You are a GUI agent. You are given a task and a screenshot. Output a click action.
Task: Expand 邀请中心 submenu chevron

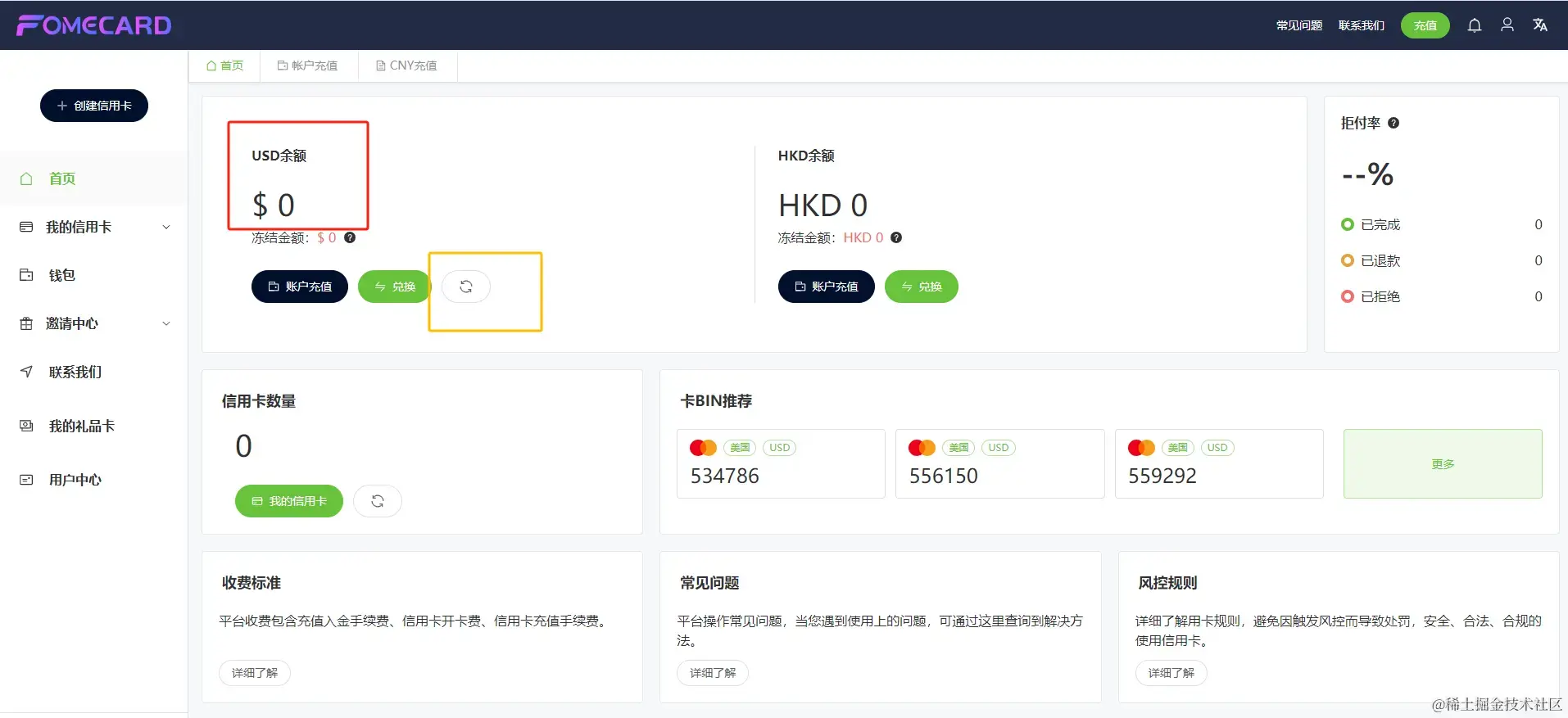[166, 323]
